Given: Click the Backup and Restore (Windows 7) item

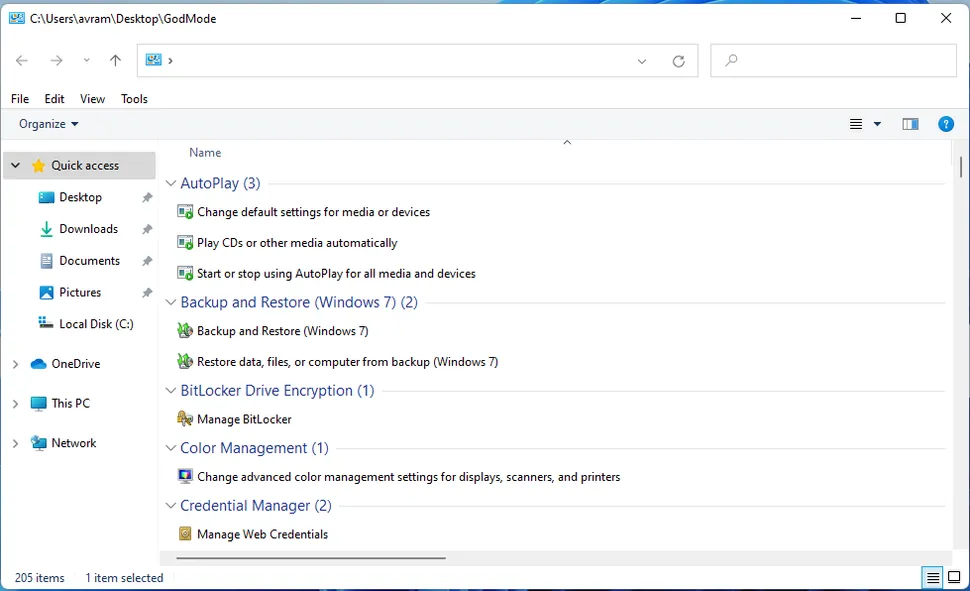Looking at the screenshot, I should click(x=283, y=331).
